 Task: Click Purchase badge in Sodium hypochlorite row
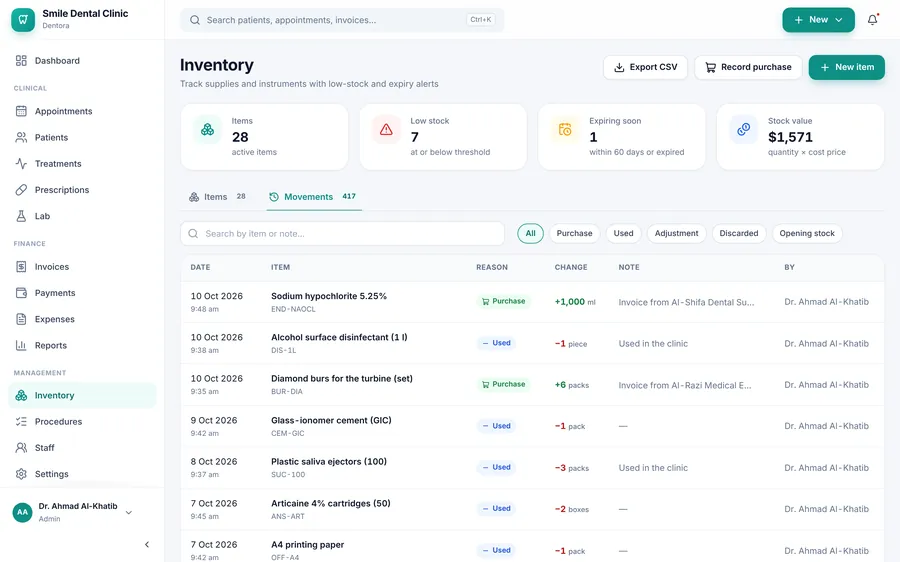click(x=503, y=301)
